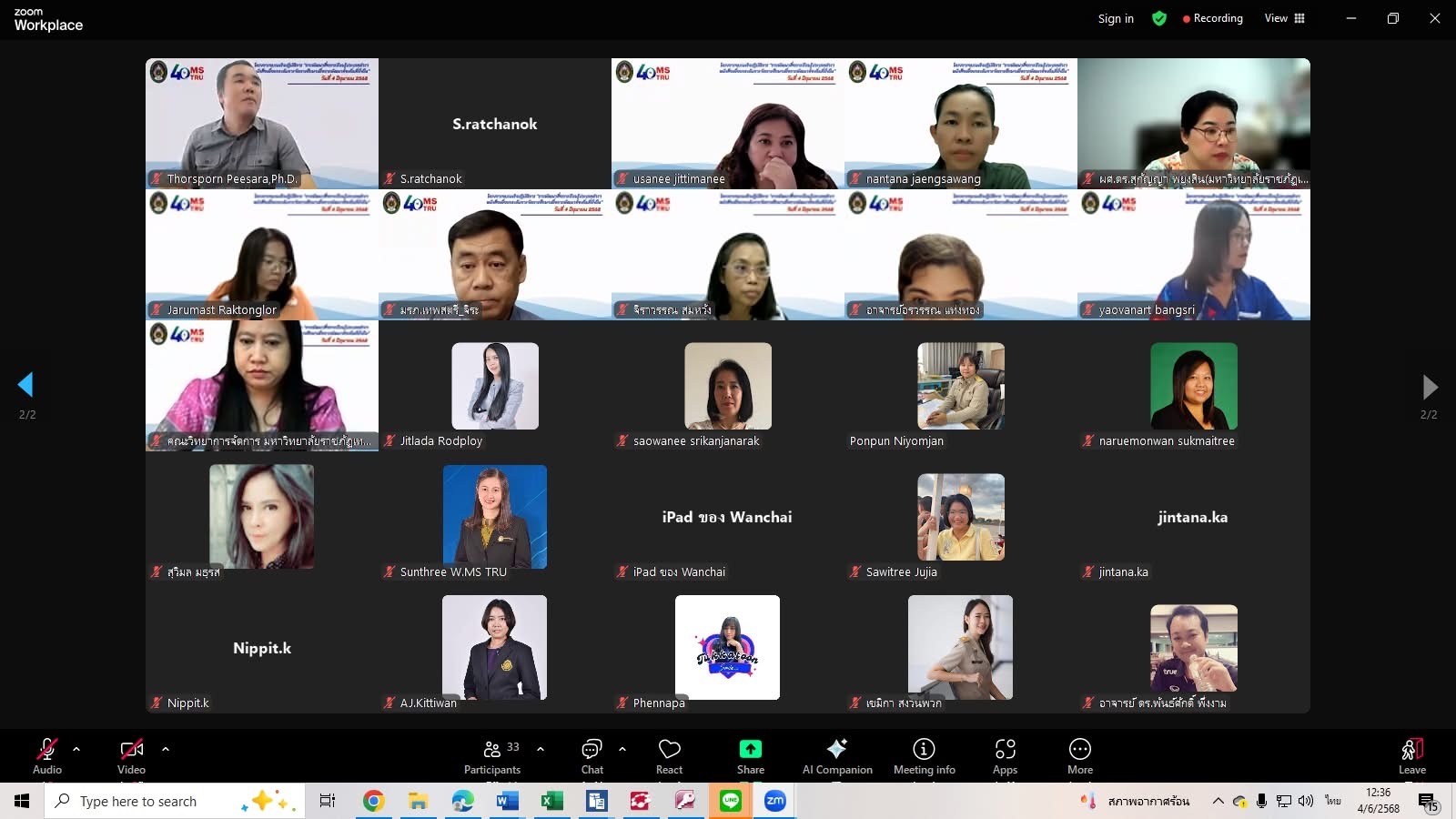Leave the meeting
Viewport: 1456px width, 819px height.
(1411, 755)
